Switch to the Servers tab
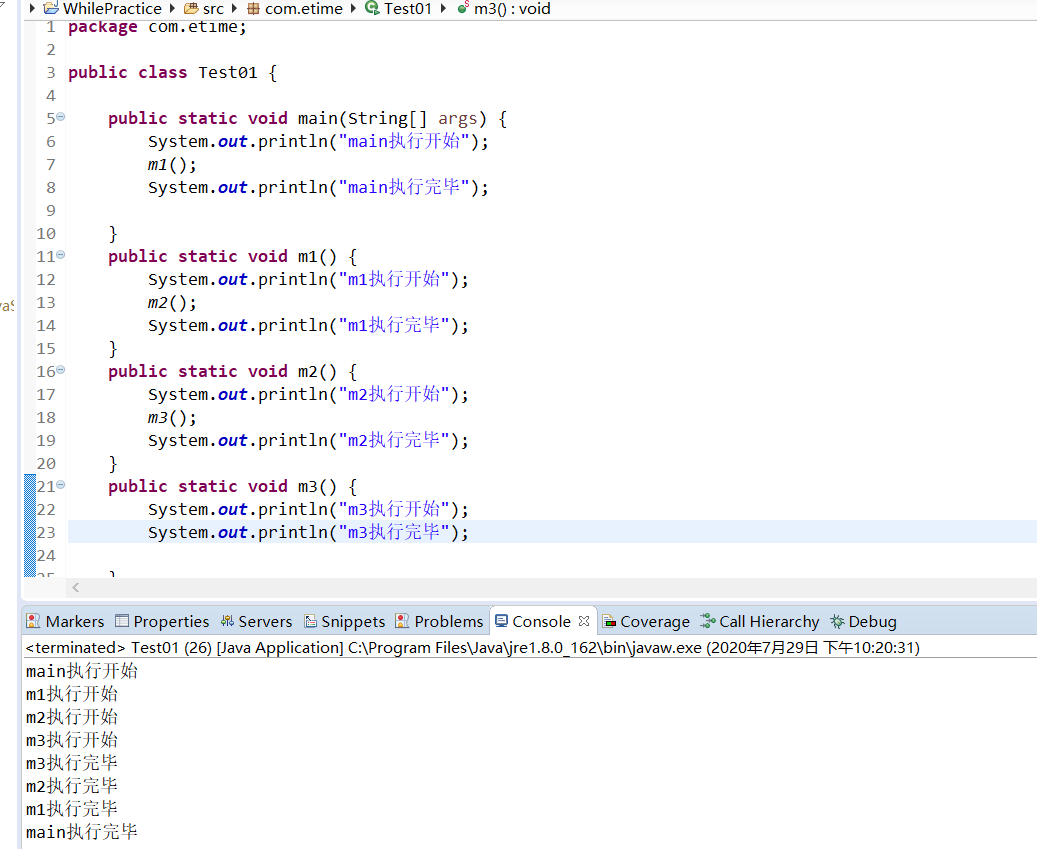The width and height of the screenshot is (1037, 849). (x=256, y=622)
